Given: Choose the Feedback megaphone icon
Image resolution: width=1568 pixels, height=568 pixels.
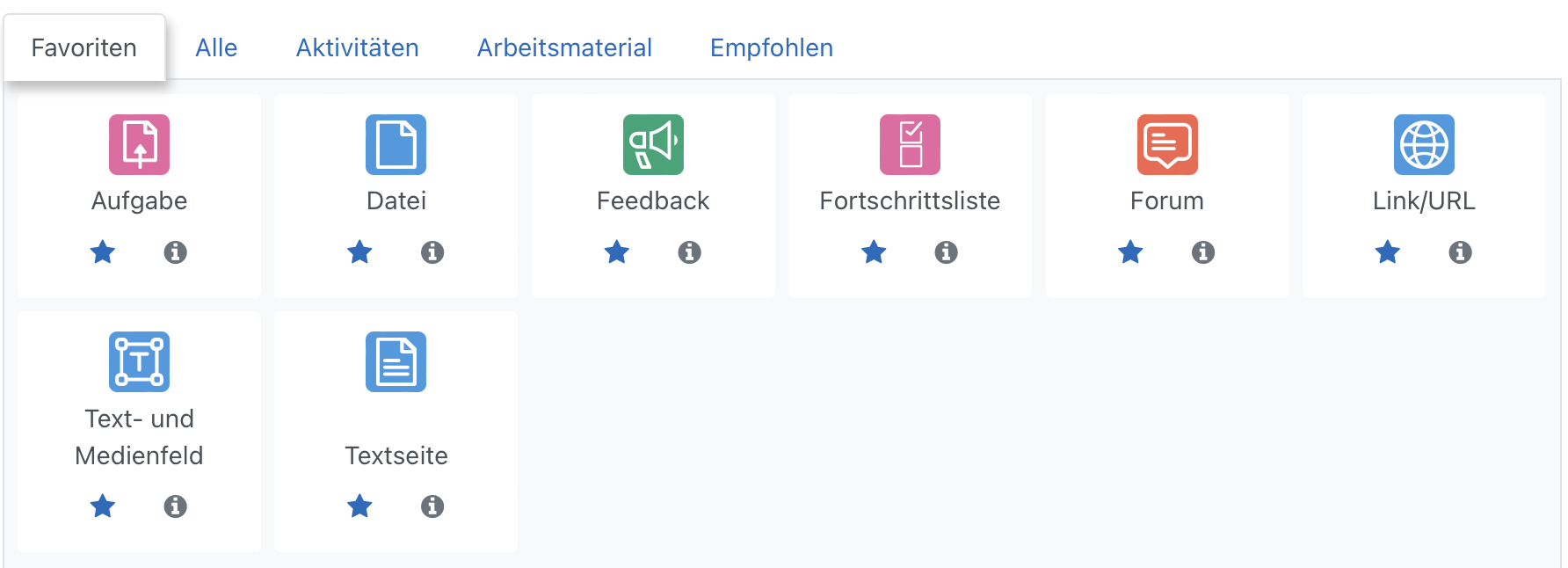Looking at the screenshot, I should click(653, 145).
